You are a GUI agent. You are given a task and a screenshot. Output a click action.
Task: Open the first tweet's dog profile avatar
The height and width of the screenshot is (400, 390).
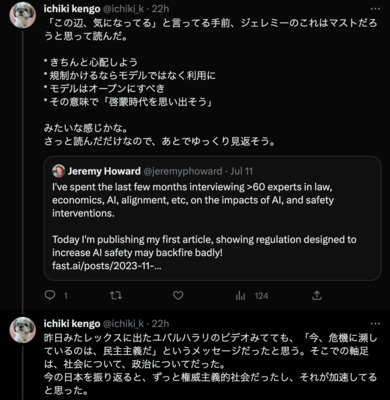coord(23,15)
